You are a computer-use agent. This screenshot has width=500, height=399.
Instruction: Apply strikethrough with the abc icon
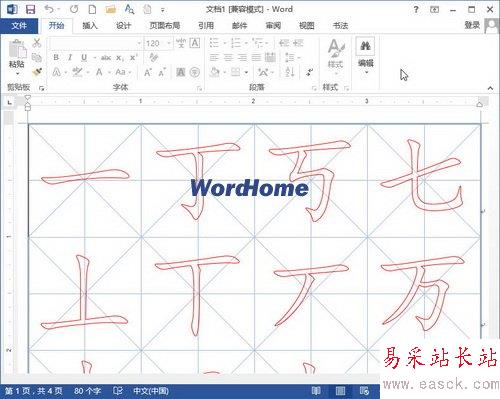(x=106, y=58)
